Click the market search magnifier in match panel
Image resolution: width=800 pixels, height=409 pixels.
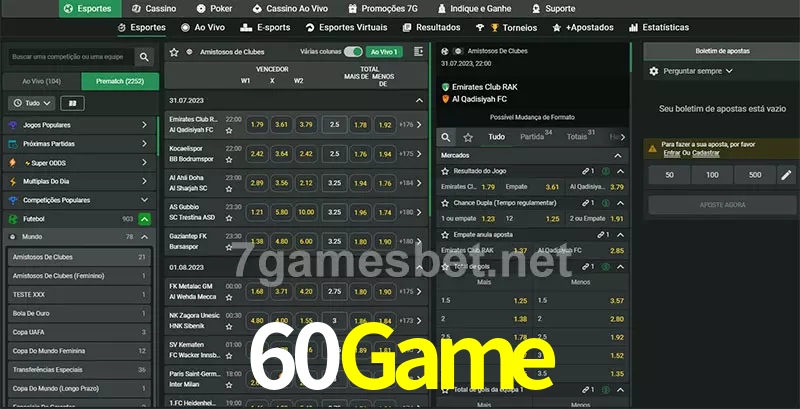pyautogui.click(x=446, y=137)
